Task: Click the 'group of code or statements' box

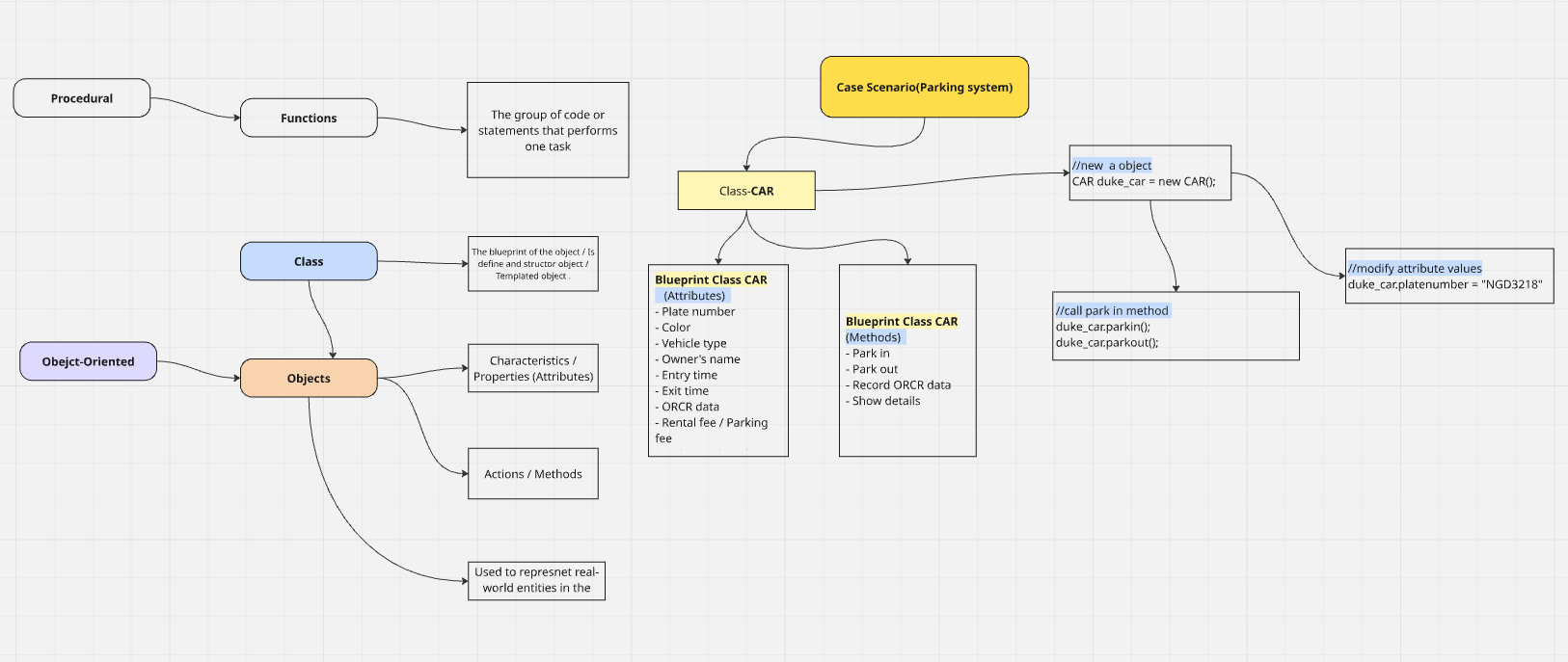Action: 548,130
